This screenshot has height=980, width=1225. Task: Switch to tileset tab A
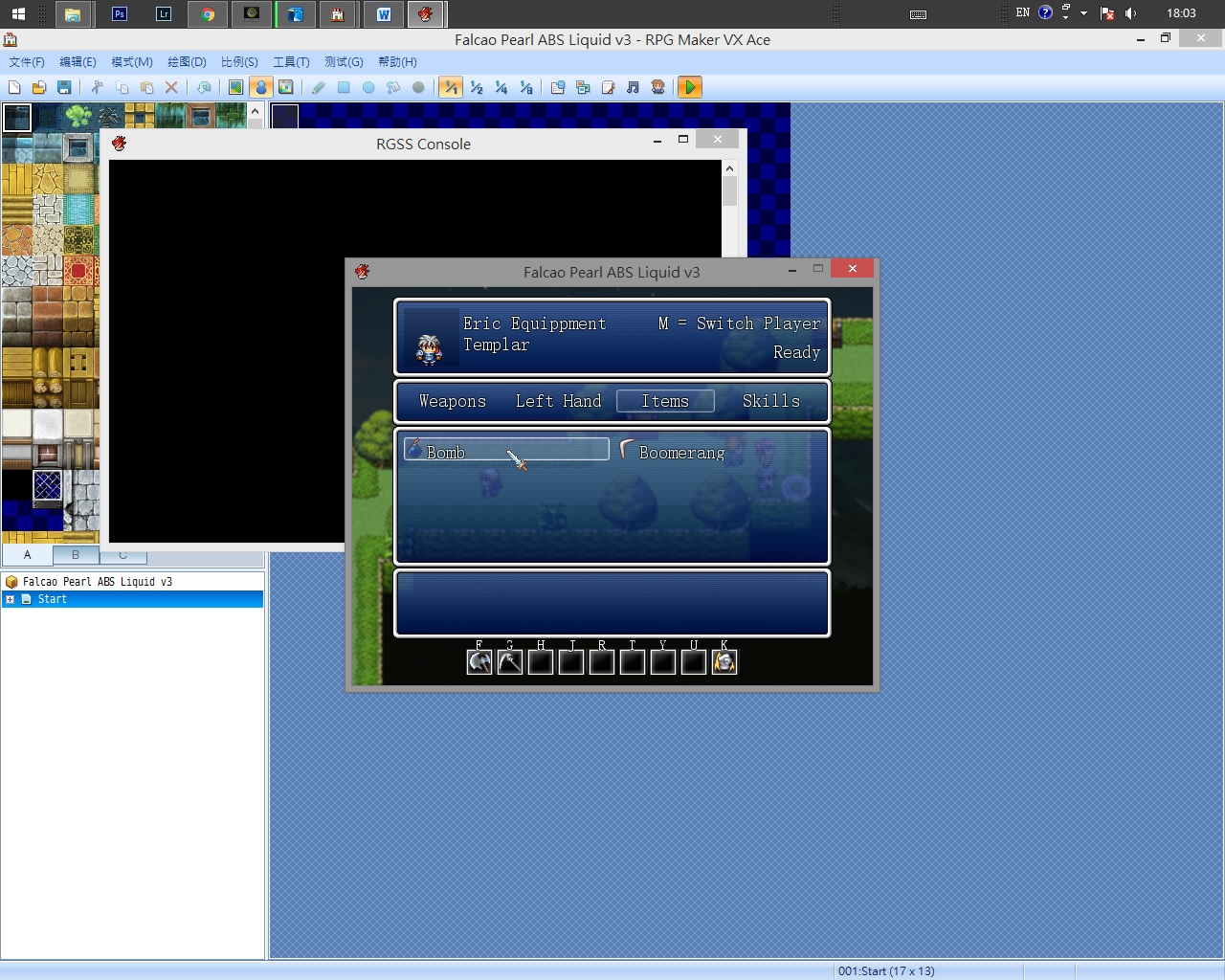[27, 555]
